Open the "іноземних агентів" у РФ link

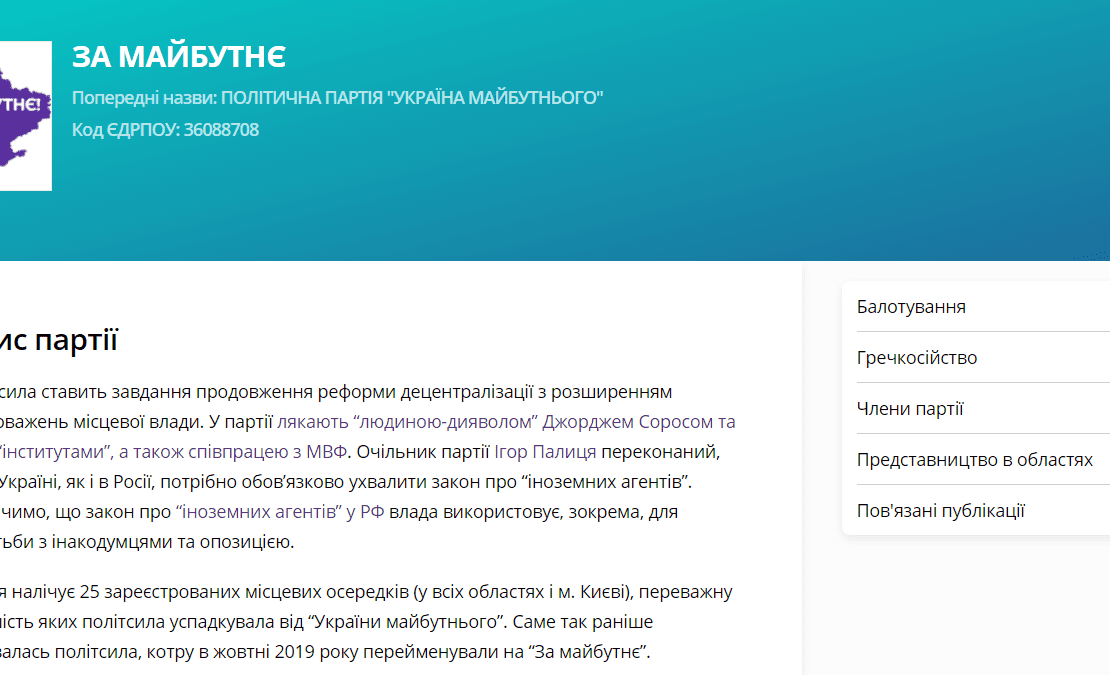tap(280, 512)
